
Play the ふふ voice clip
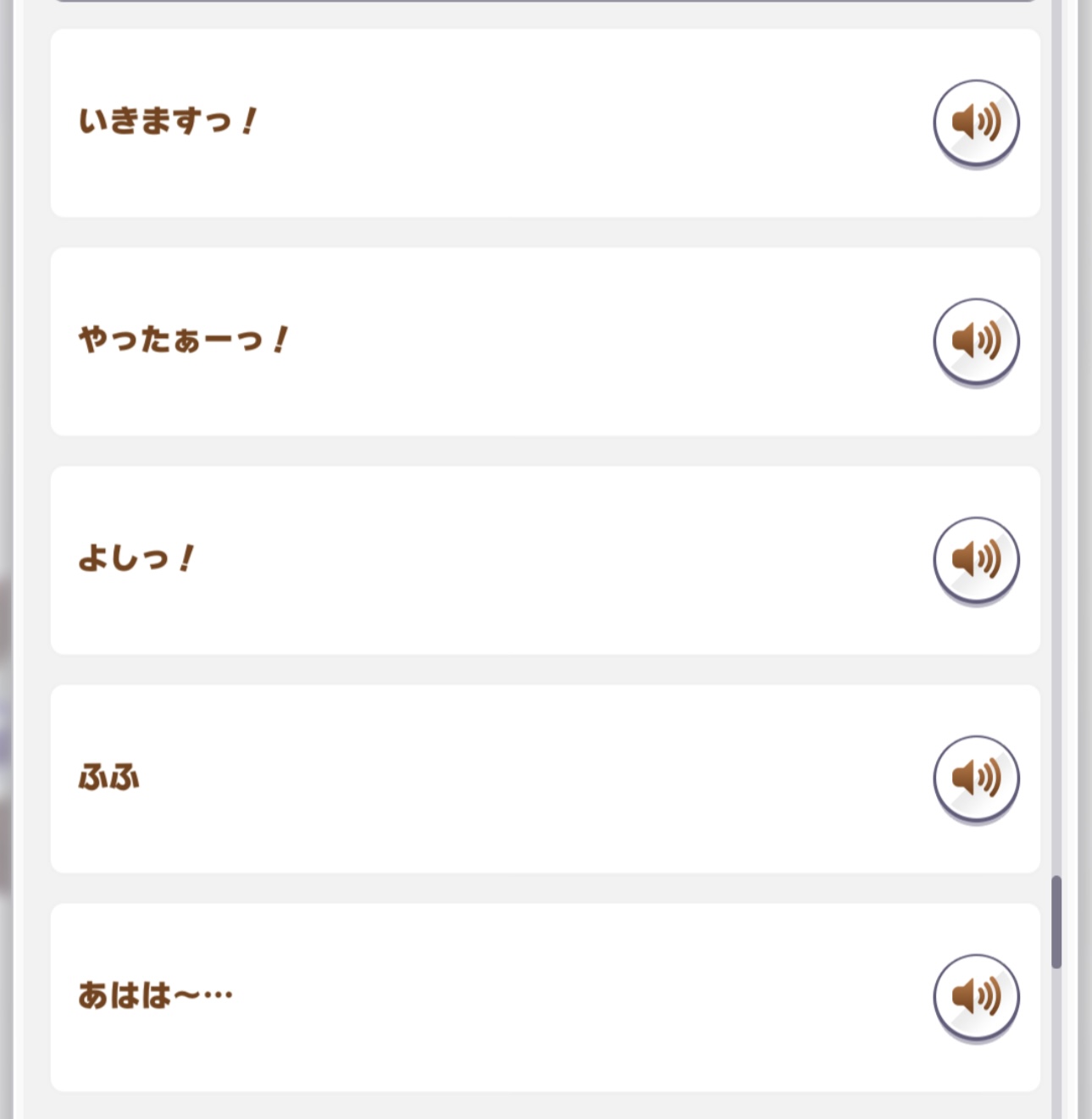tap(976, 778)
